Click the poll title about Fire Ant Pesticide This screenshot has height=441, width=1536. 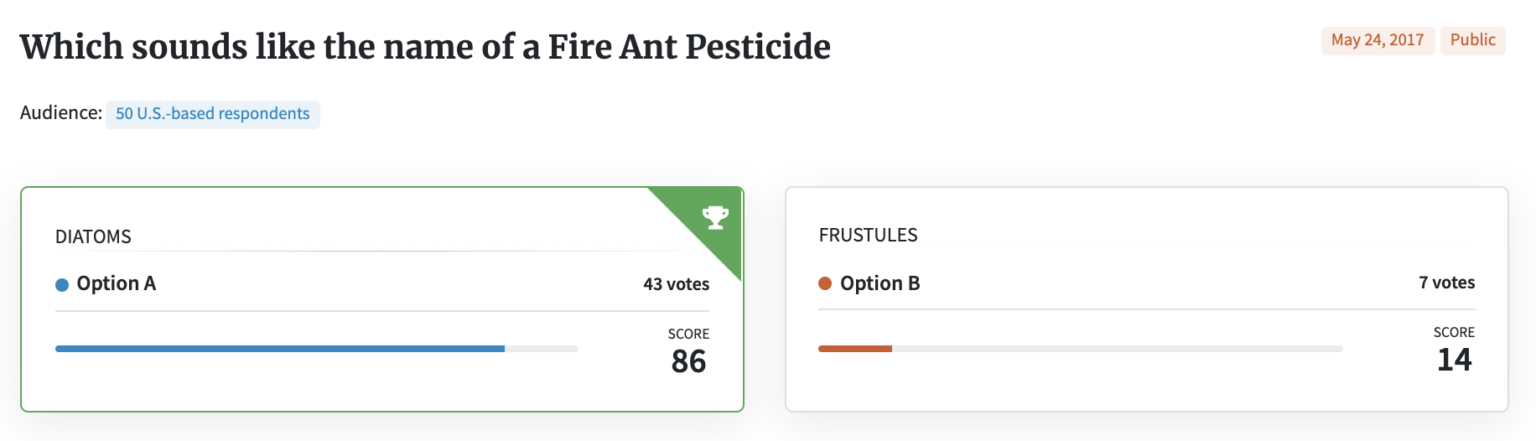tap(425, 47)
